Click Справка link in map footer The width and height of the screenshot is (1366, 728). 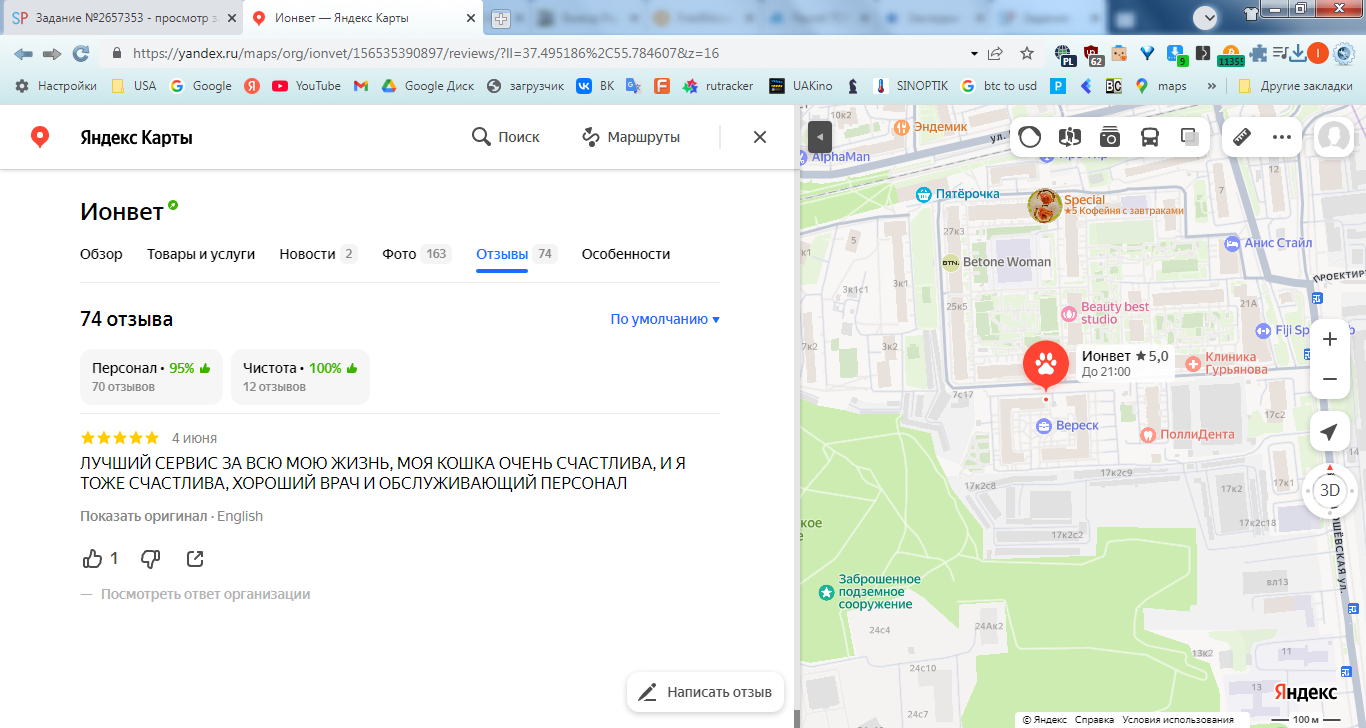(1095, 719)
